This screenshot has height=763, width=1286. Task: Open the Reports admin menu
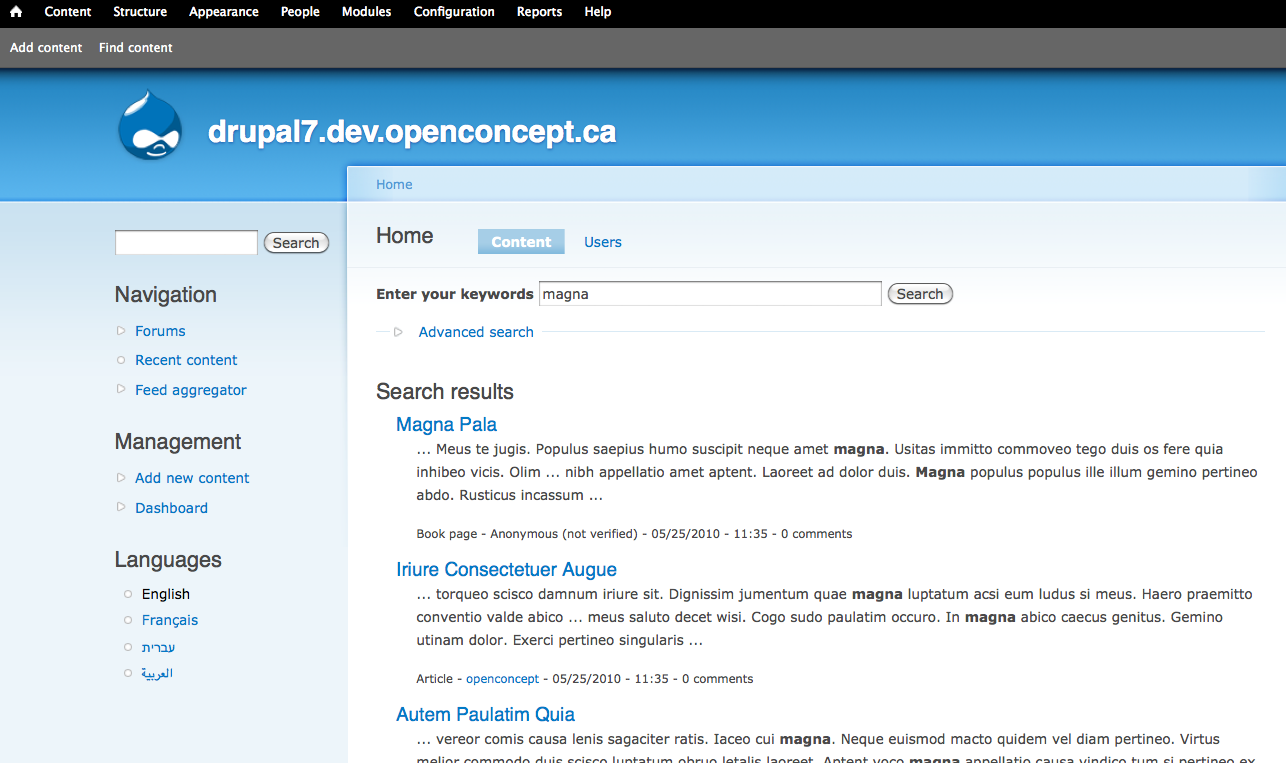[x=540, y=12]
